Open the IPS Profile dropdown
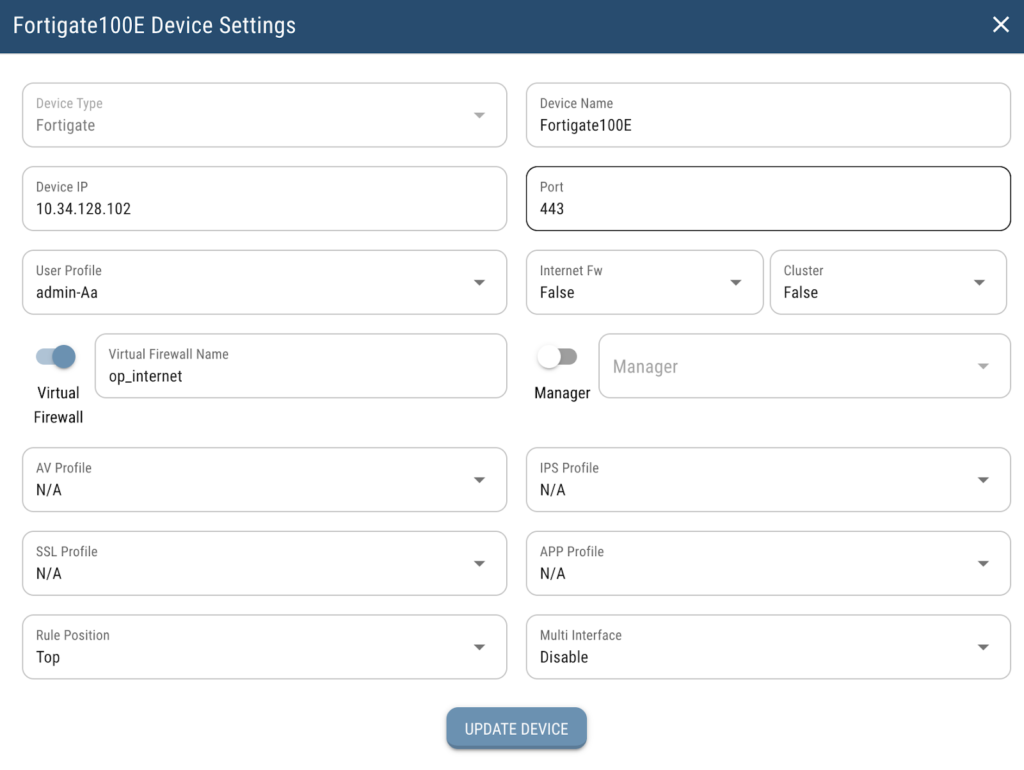 pyautogui.click(x=768, y=480)
